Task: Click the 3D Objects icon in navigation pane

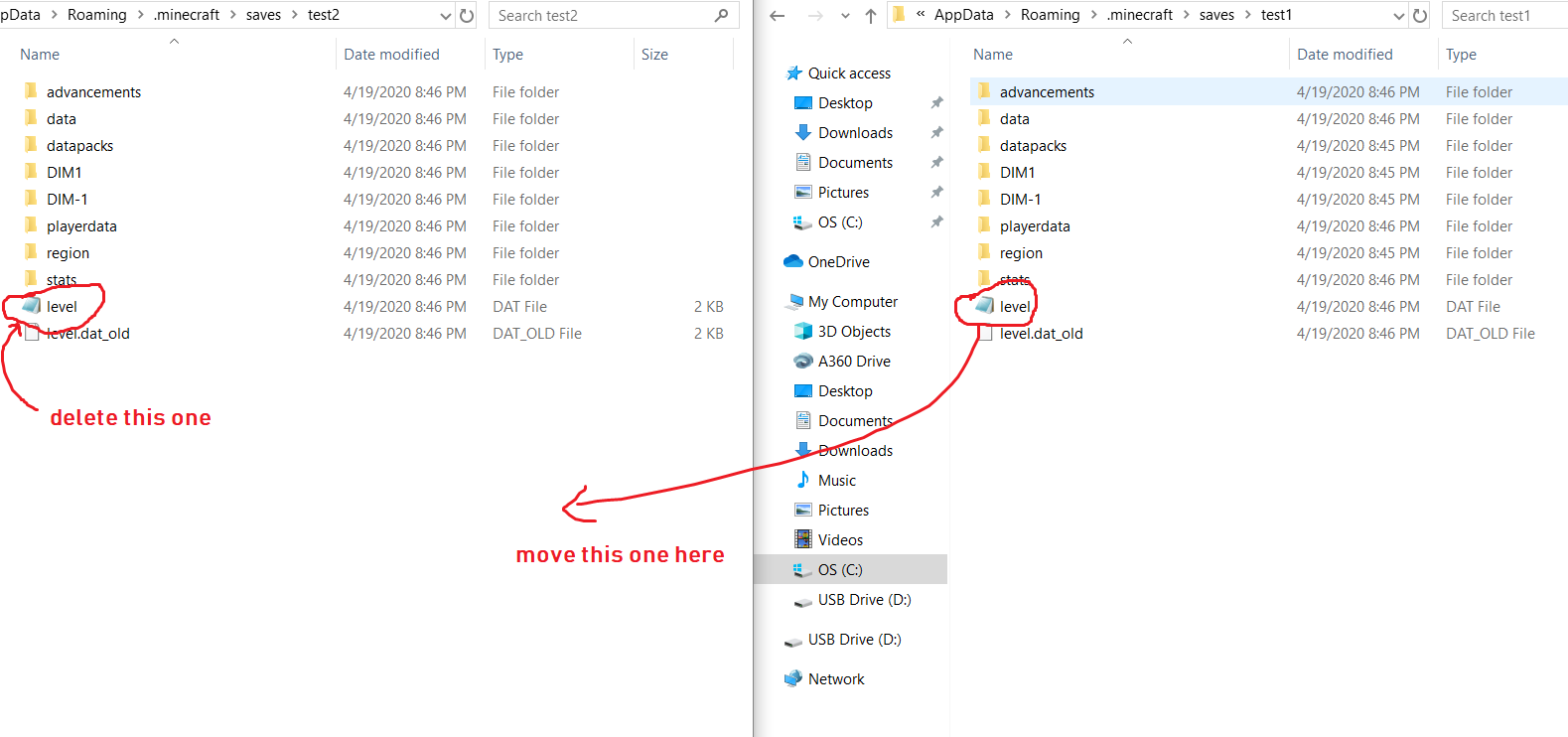Action: coord(803,331)
